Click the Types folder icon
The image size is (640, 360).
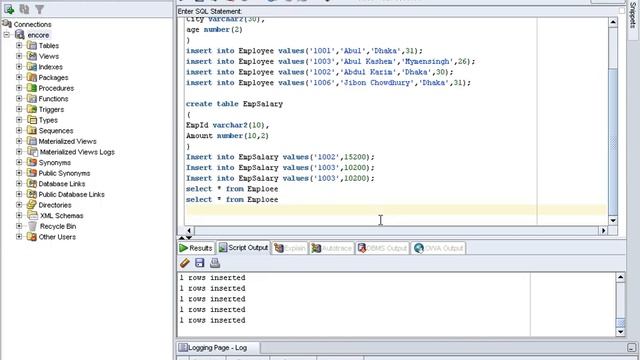(x=31, y=120)
